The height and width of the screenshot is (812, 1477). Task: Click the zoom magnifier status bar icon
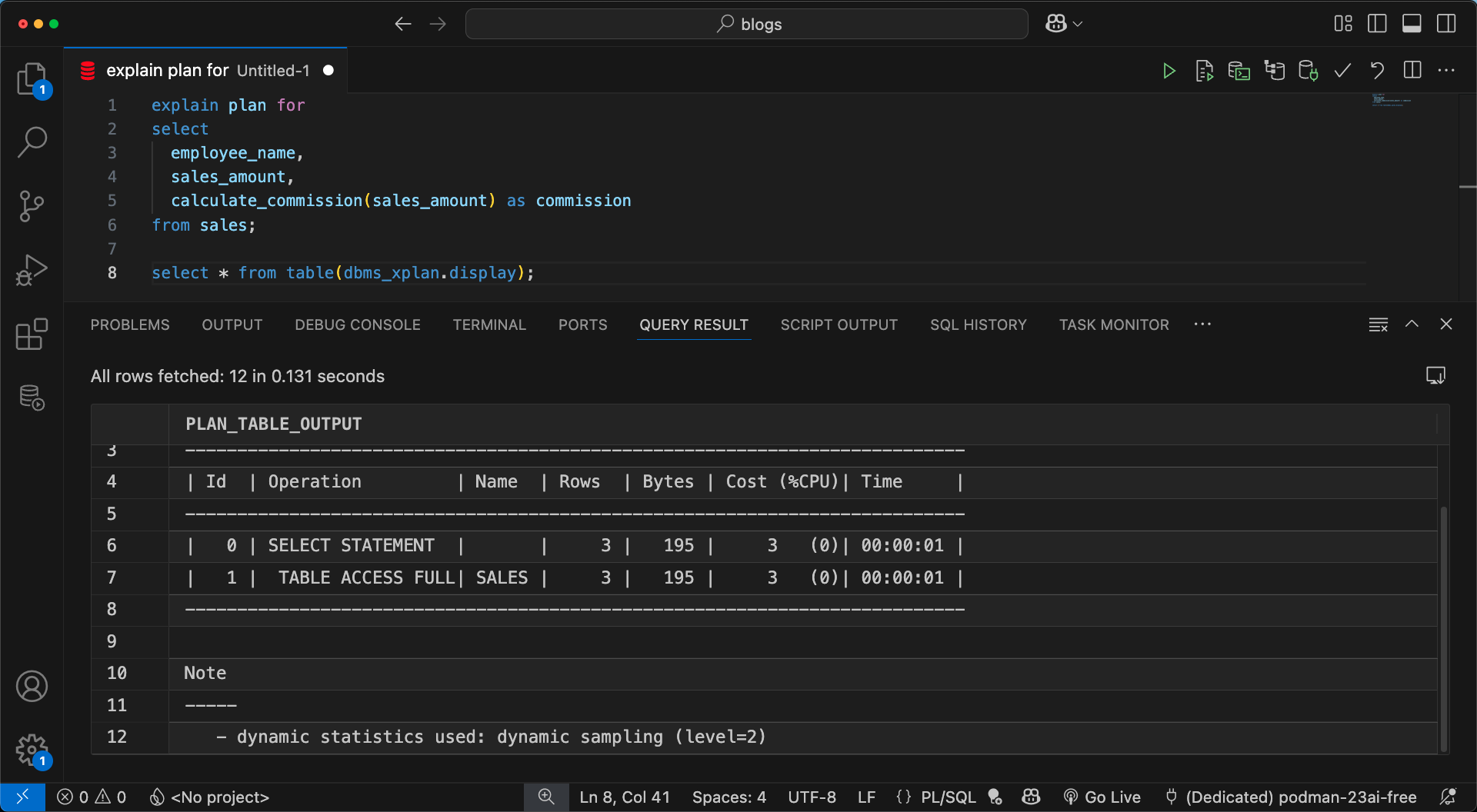pyautogui.click(x=546, y=797)
